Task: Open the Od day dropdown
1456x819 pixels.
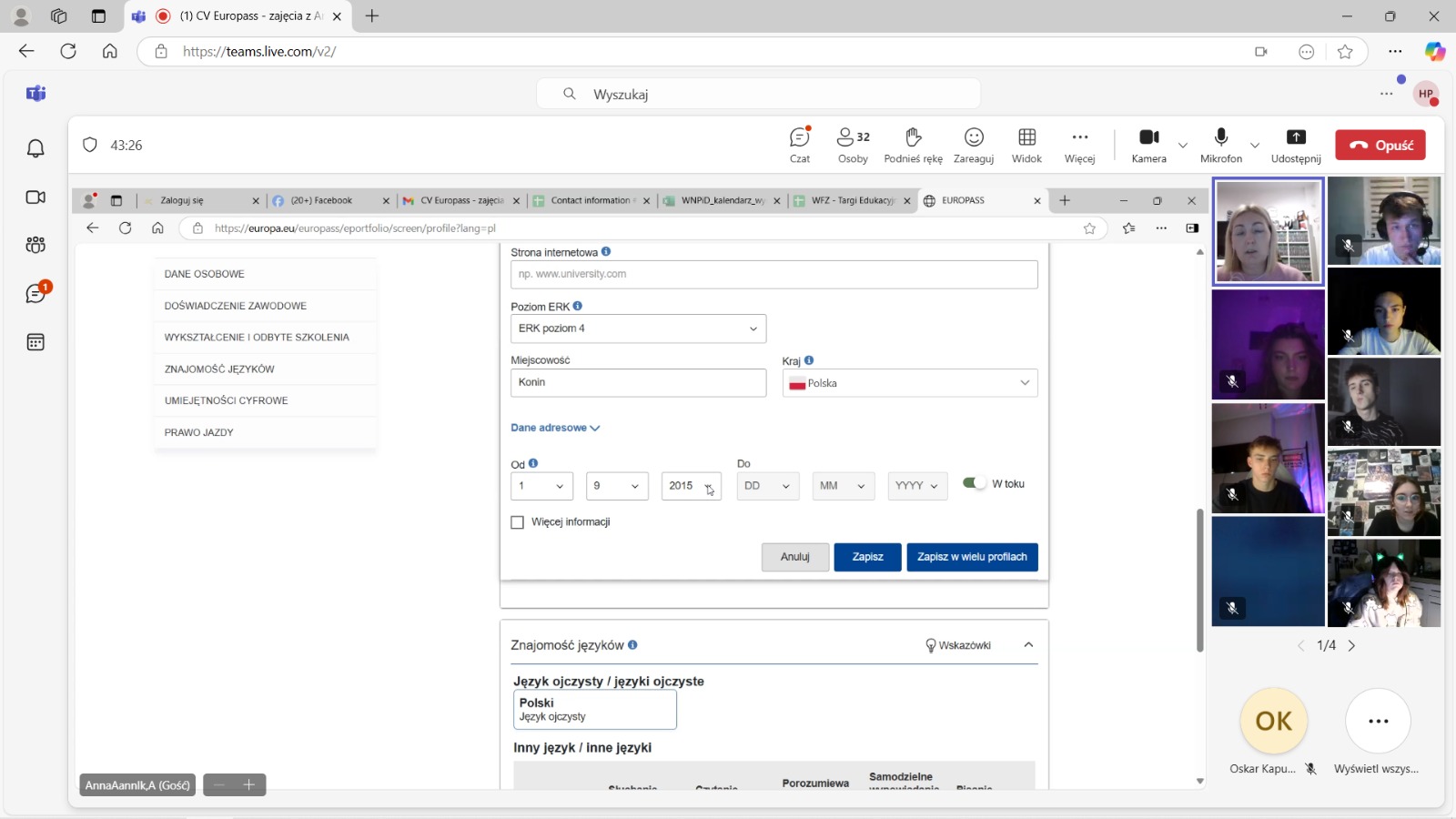Action: point(541,486)
